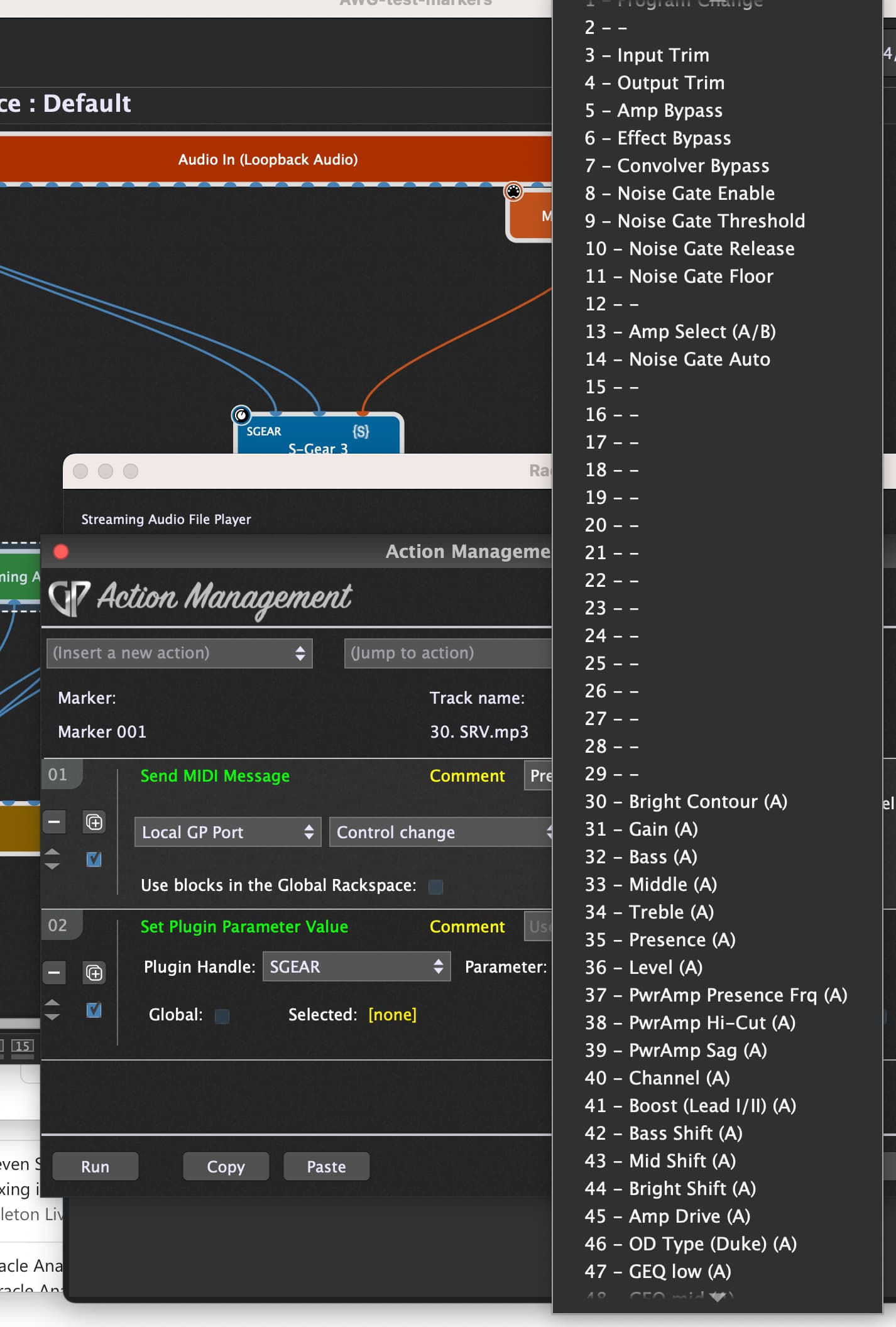Viewport: 896px width, 1327px height.
Task: Select 37 – PwrAmp Presence Frq (A)
Action: 718,995
